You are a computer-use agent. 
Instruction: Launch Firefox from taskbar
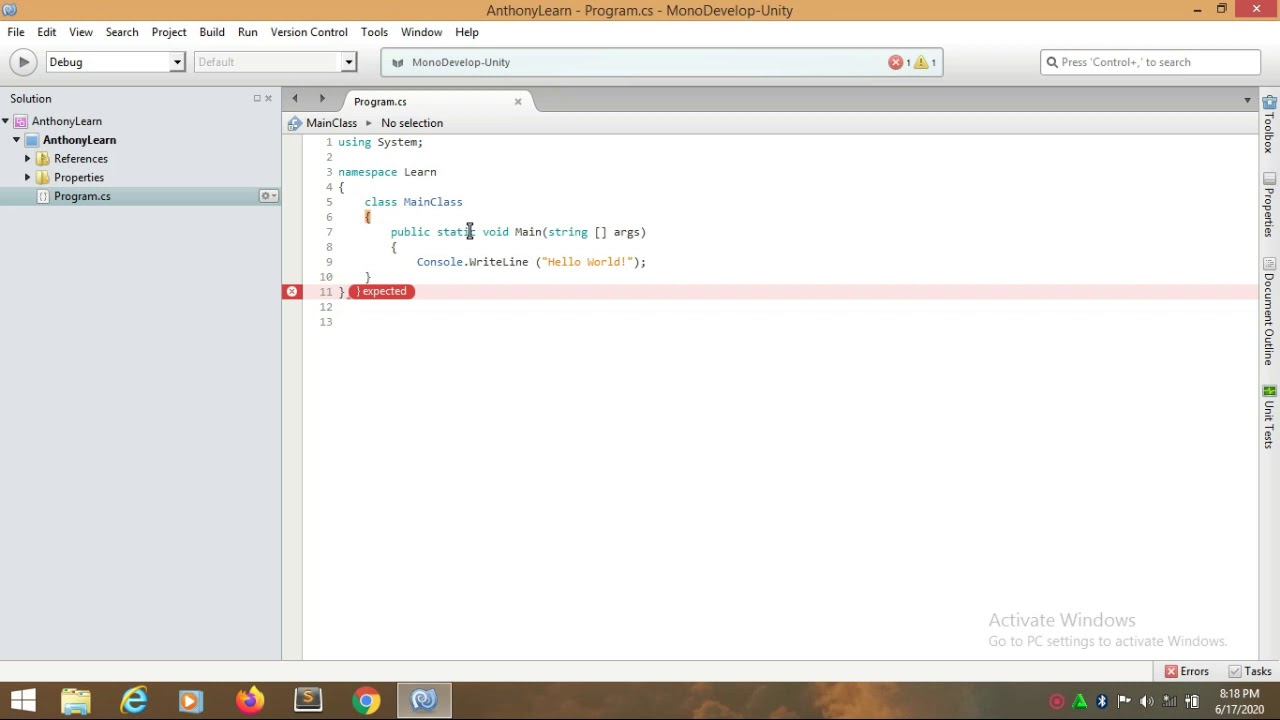[250, 700]
